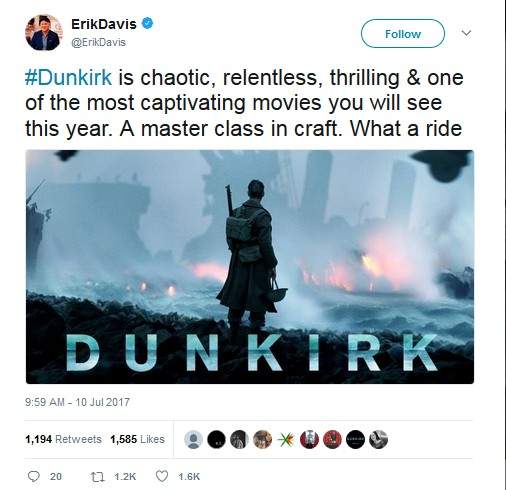Screen dimensions: 506x490
Task: Open the Dunkirk poster image
Action: point(250,267)
